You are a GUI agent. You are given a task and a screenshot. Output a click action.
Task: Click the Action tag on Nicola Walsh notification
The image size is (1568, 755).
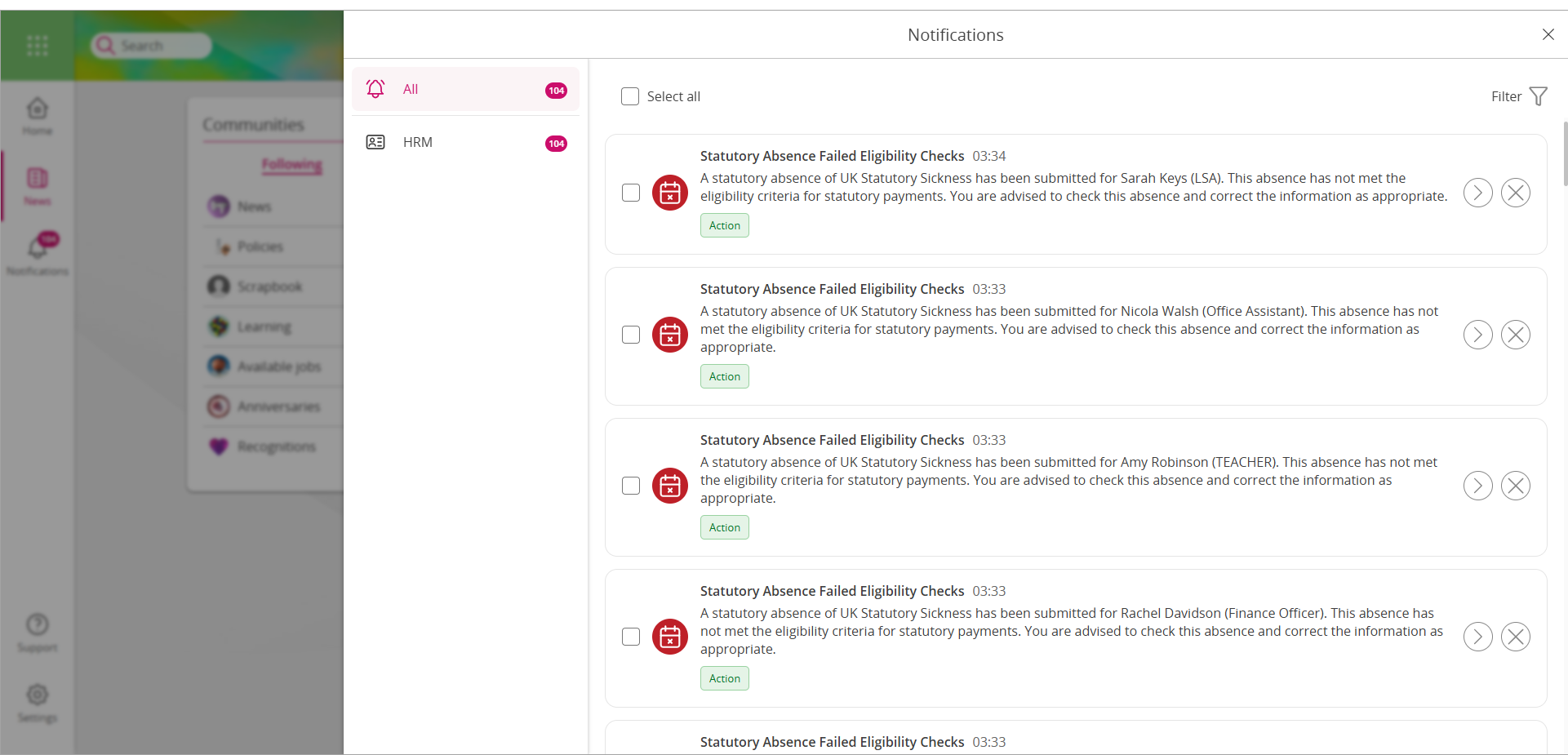coord(724,376)
